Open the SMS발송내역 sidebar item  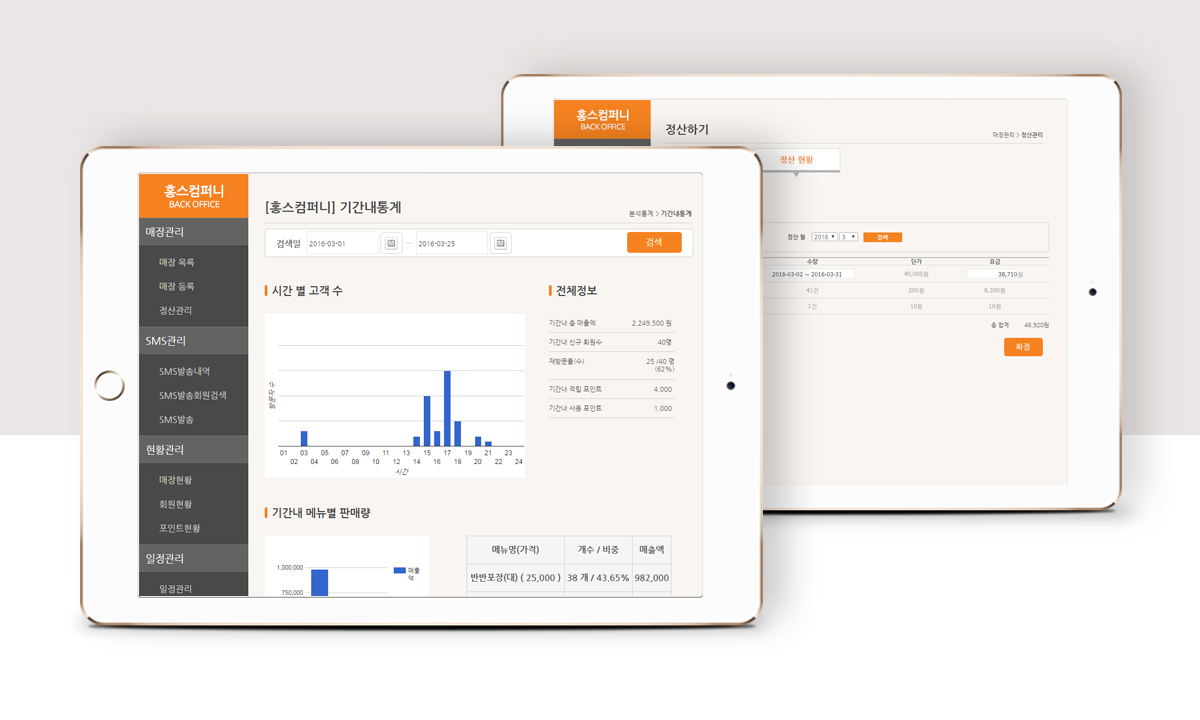click(184, 371)
